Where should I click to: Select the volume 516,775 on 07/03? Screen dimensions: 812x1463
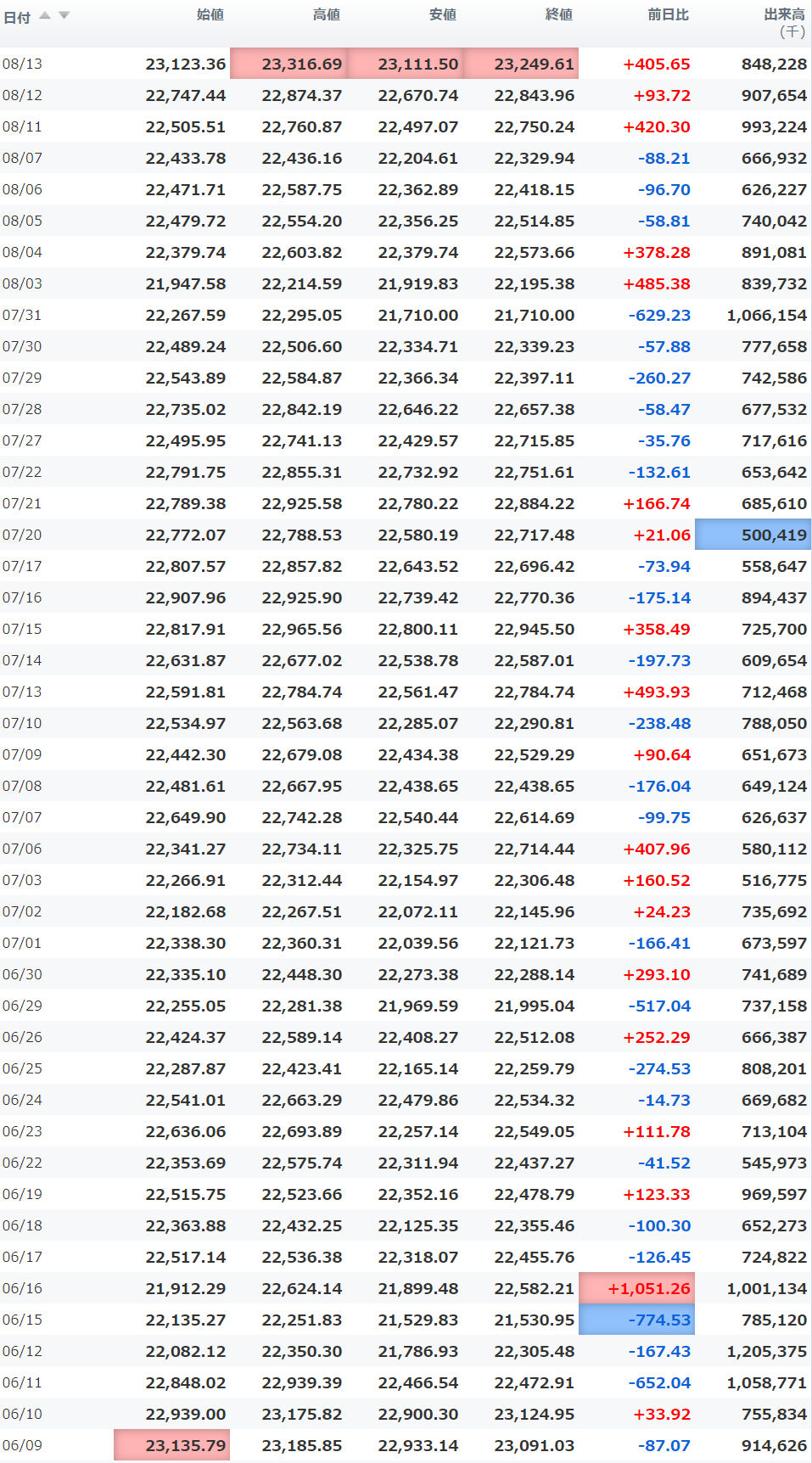pos(774,880)
